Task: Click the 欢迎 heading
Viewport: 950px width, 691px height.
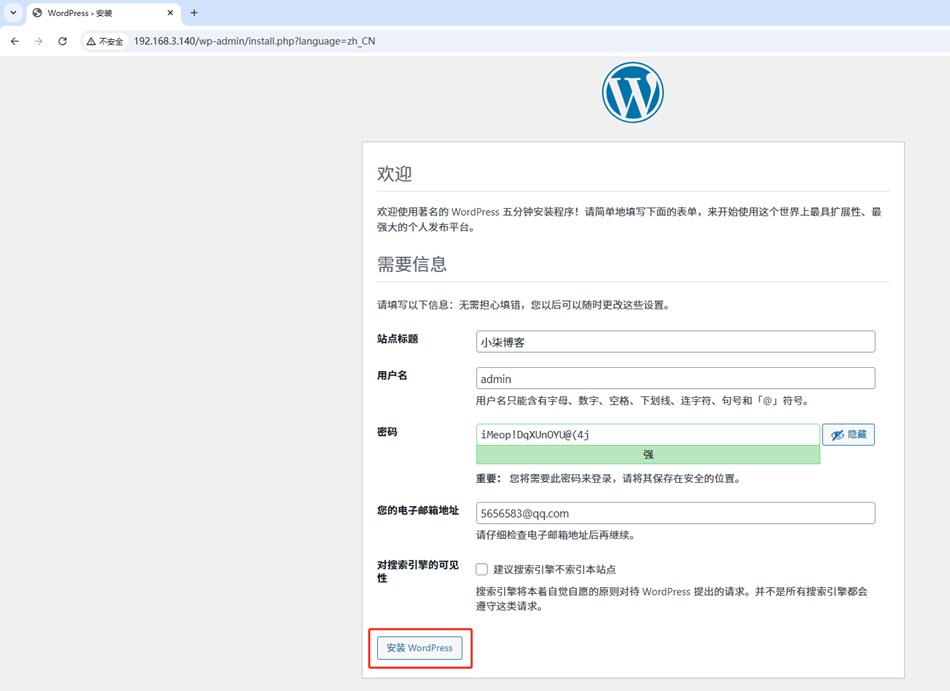Action: coord(394,174)
